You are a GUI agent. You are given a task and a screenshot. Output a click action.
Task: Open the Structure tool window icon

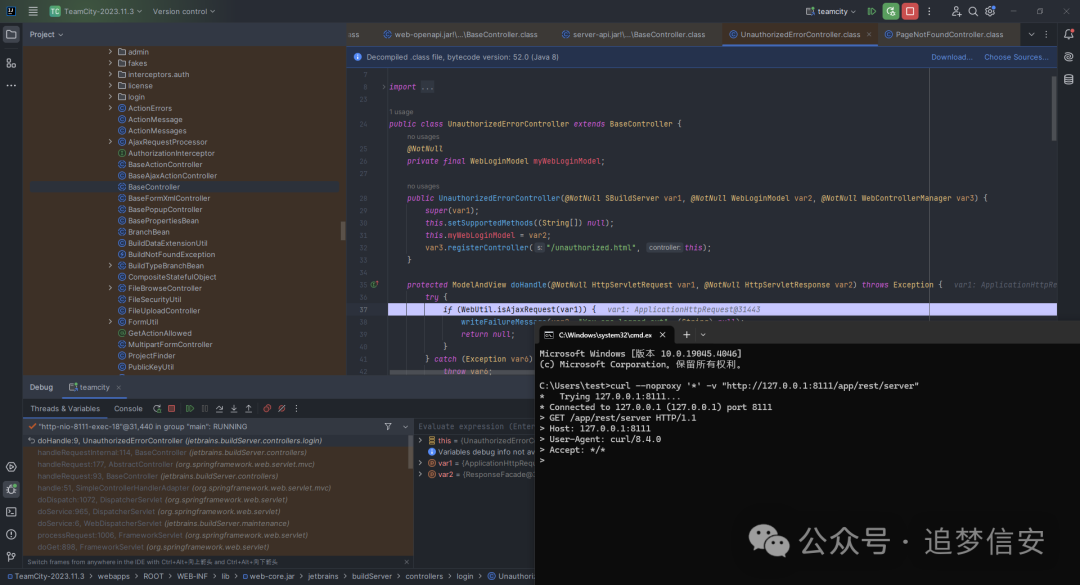click(11, 63)
